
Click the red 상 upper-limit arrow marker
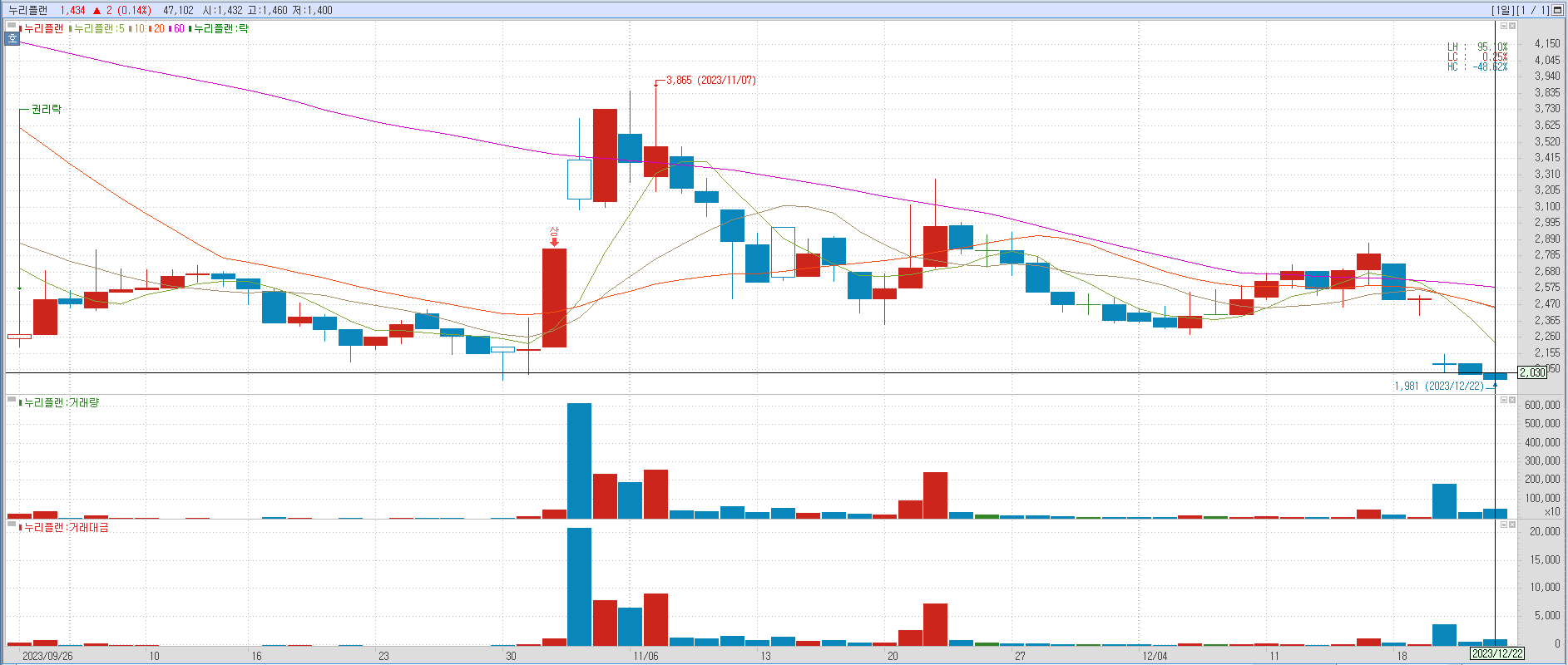[554, 237]
